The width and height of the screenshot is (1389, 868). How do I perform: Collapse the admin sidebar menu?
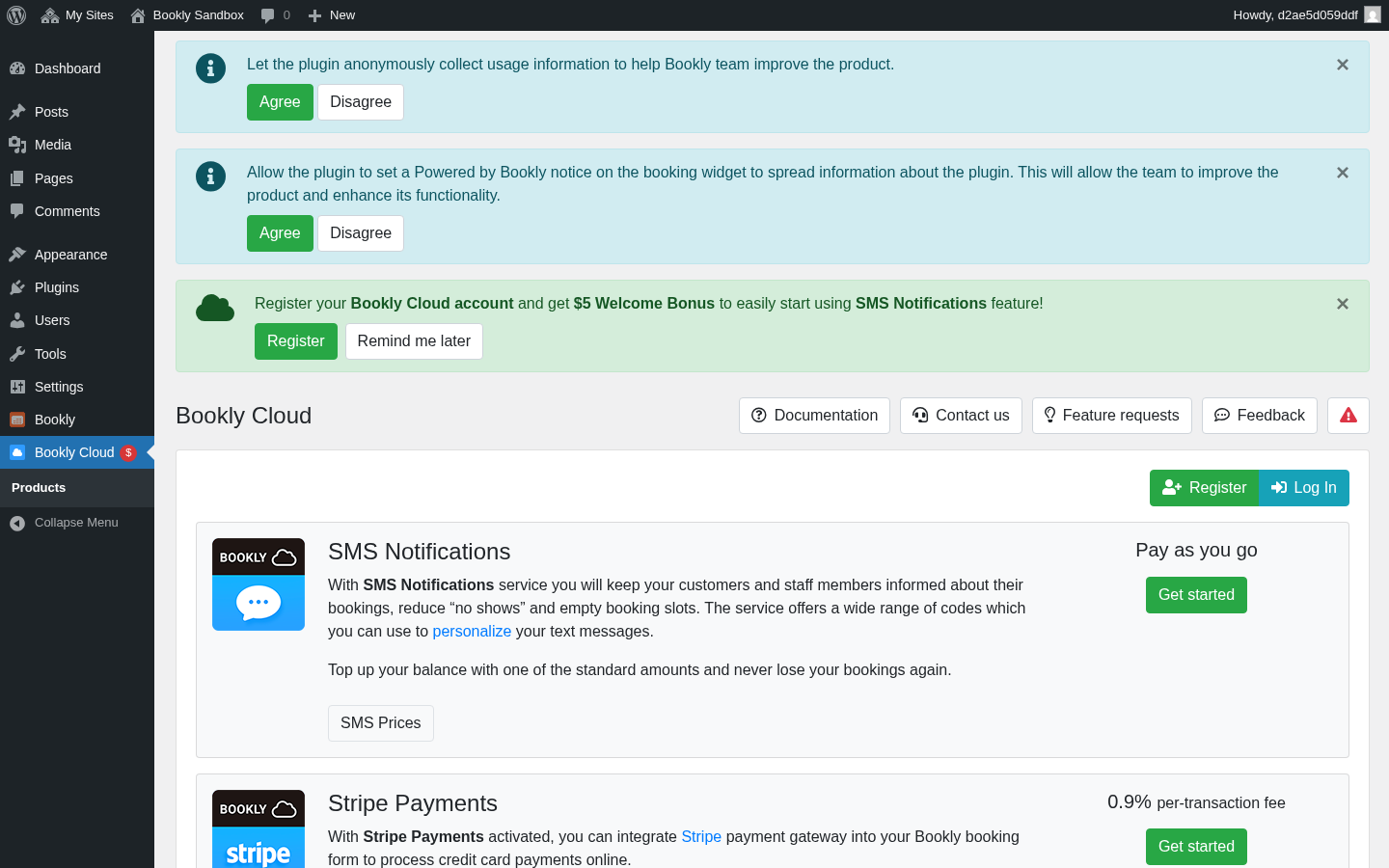coord(77,523)
